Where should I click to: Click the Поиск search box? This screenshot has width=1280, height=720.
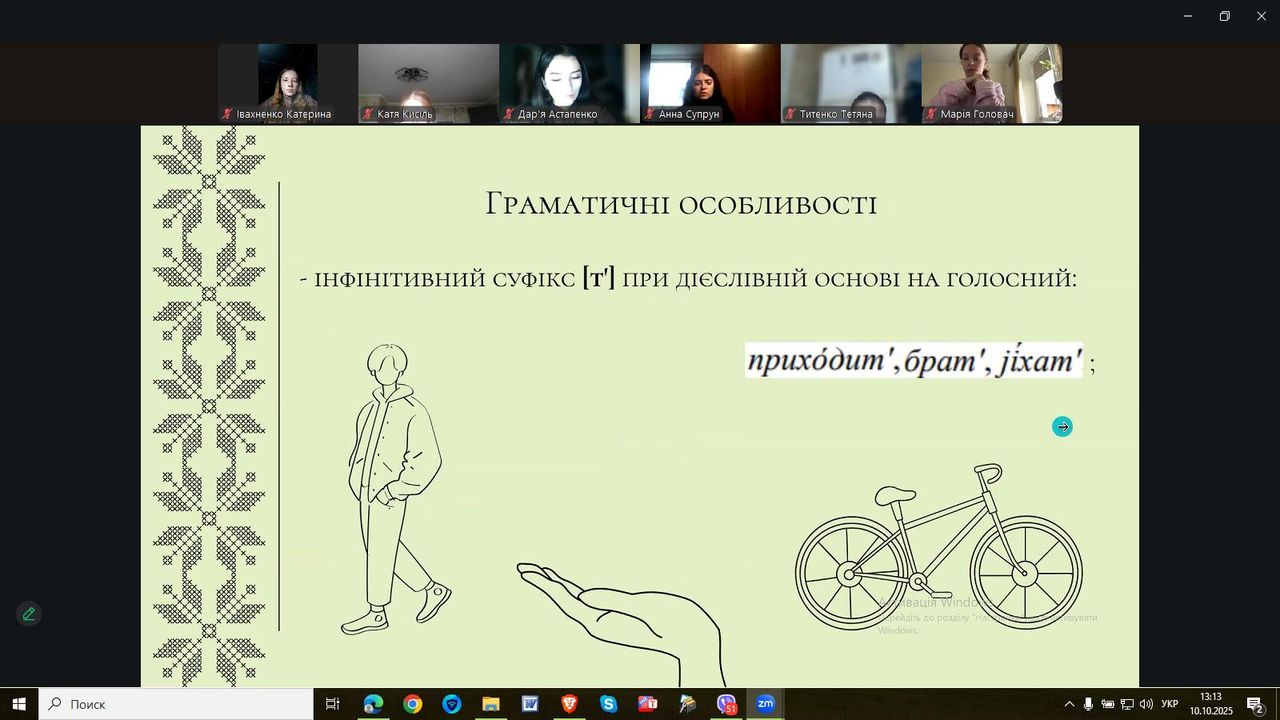click(x=176, y=704)
